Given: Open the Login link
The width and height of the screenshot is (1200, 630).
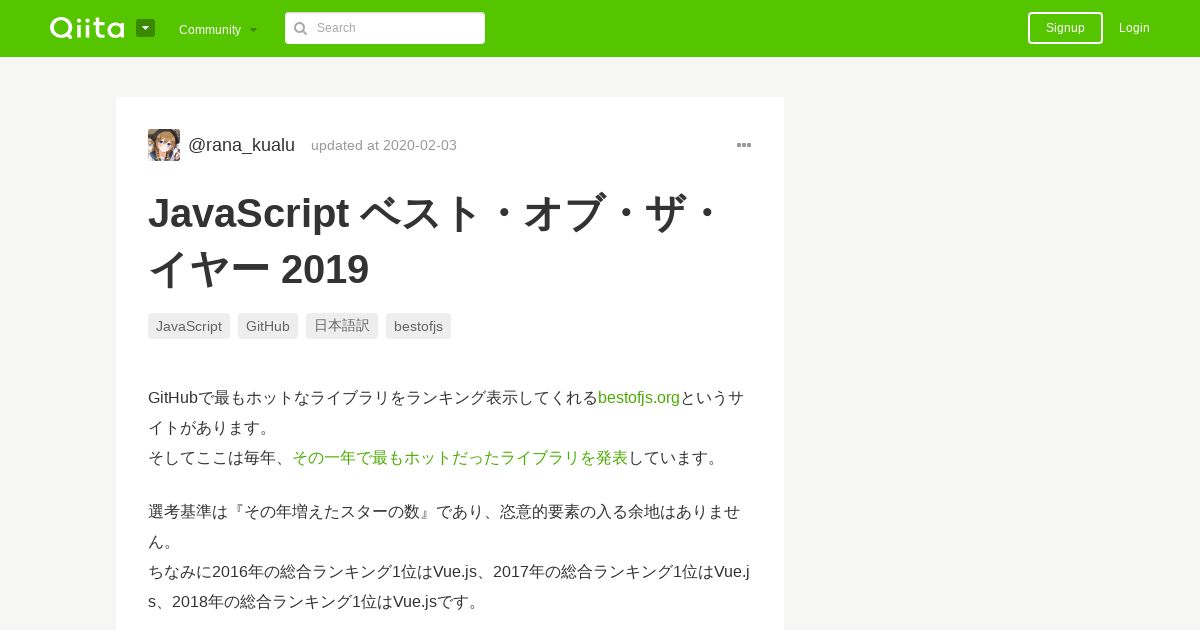Looking at the screenshot, I should (x=1134, y=28).
